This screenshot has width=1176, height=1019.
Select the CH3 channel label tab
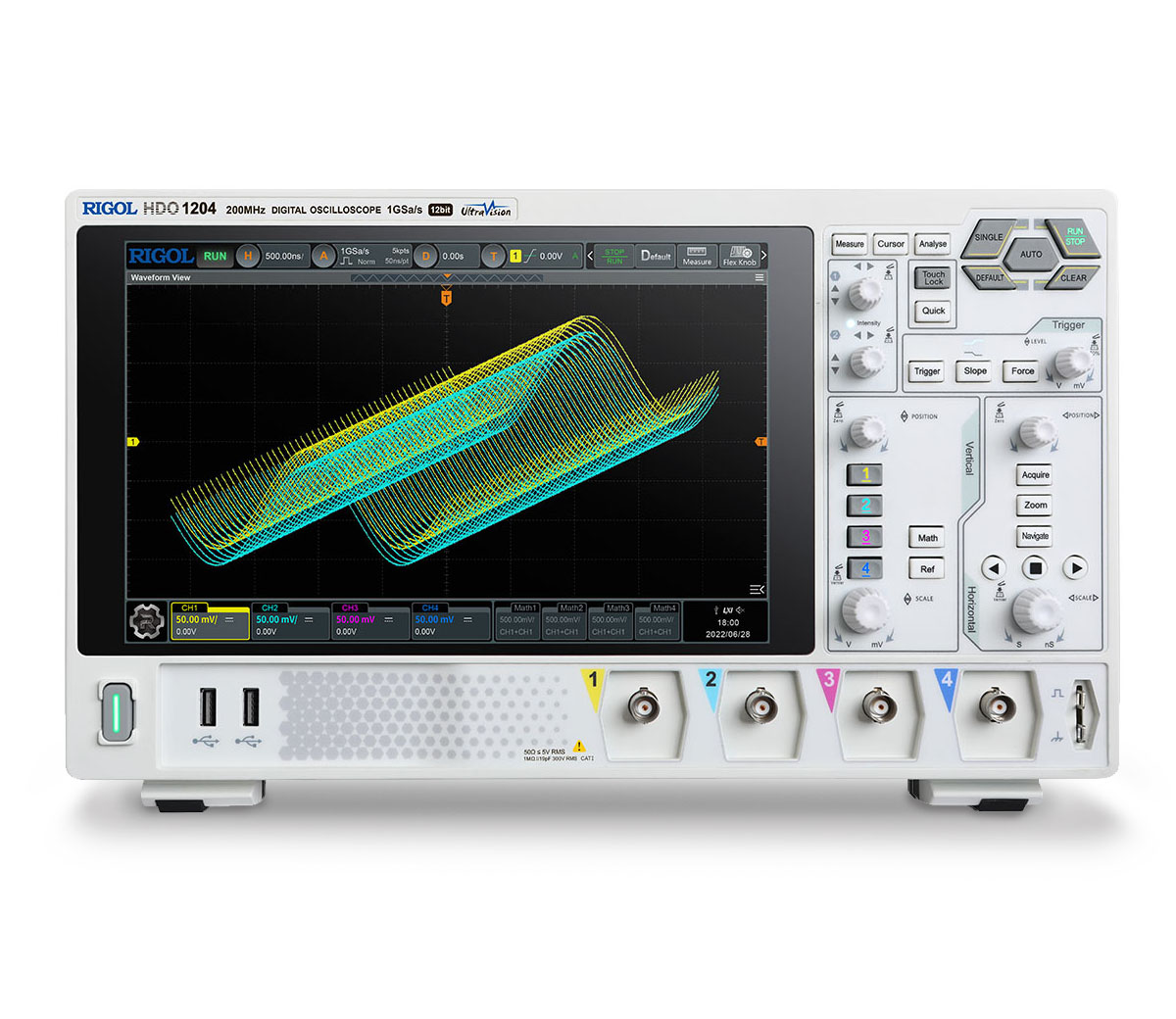coord(350,607)
